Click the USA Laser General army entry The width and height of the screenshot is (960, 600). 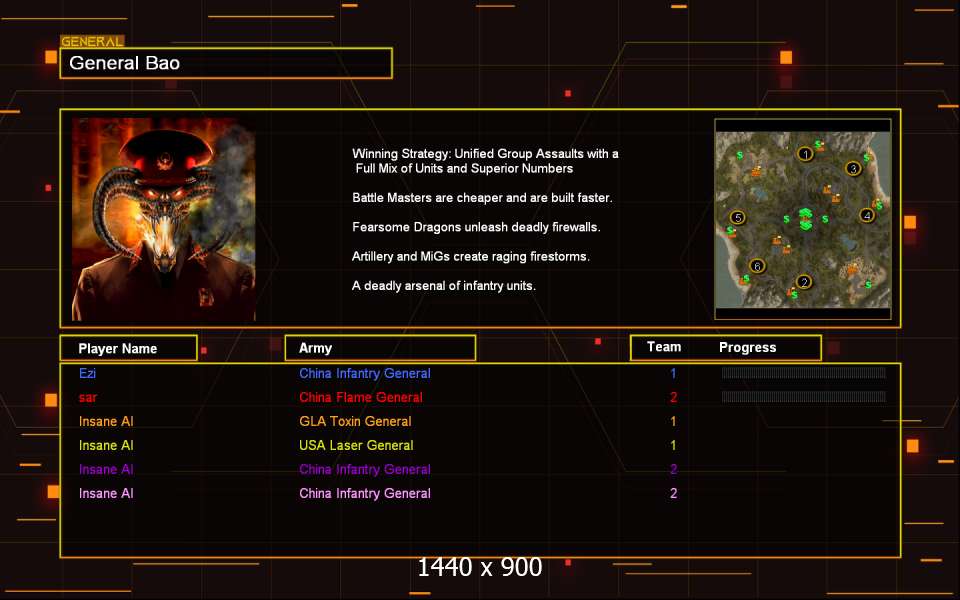click(356, 445)
